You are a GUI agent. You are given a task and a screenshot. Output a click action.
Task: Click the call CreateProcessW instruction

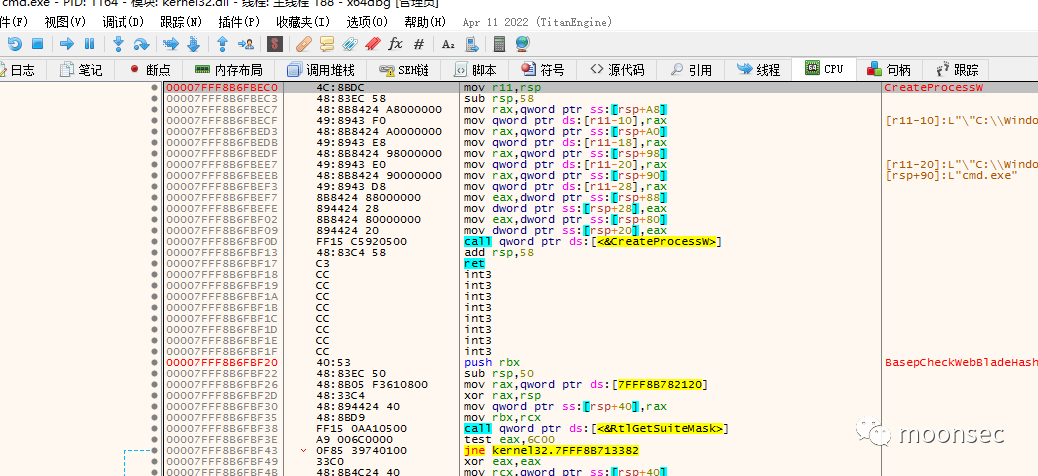[592, 242]
